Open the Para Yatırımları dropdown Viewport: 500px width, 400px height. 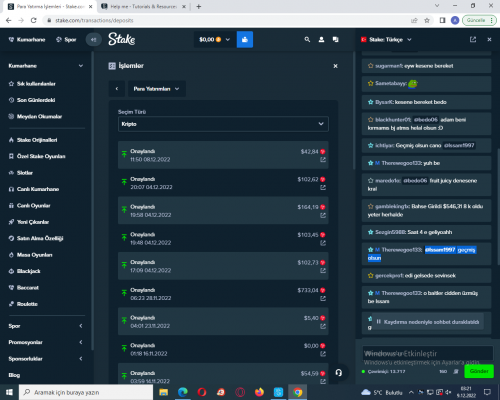tap(157, 89)
